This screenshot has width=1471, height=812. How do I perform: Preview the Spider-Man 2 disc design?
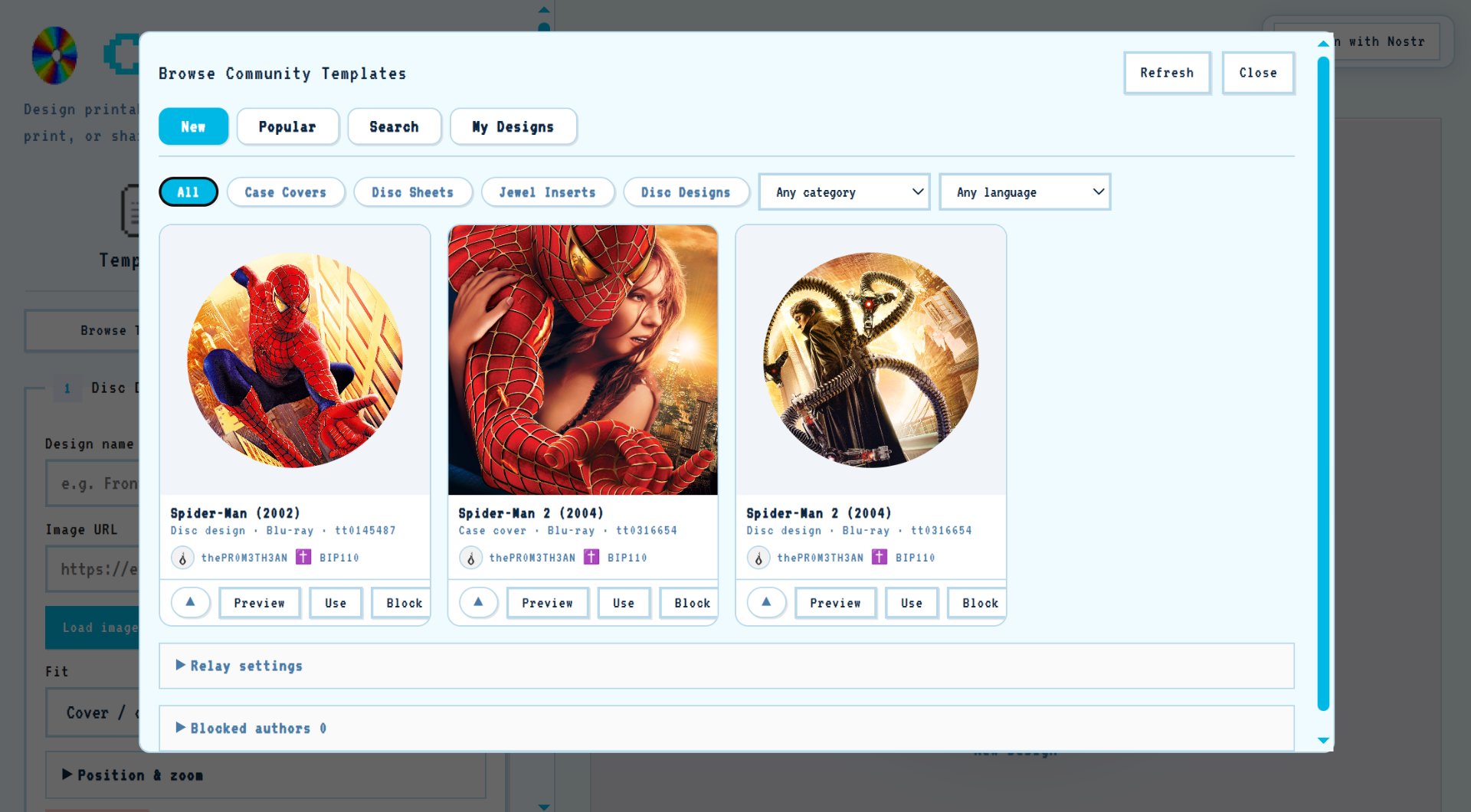(836, 603)
